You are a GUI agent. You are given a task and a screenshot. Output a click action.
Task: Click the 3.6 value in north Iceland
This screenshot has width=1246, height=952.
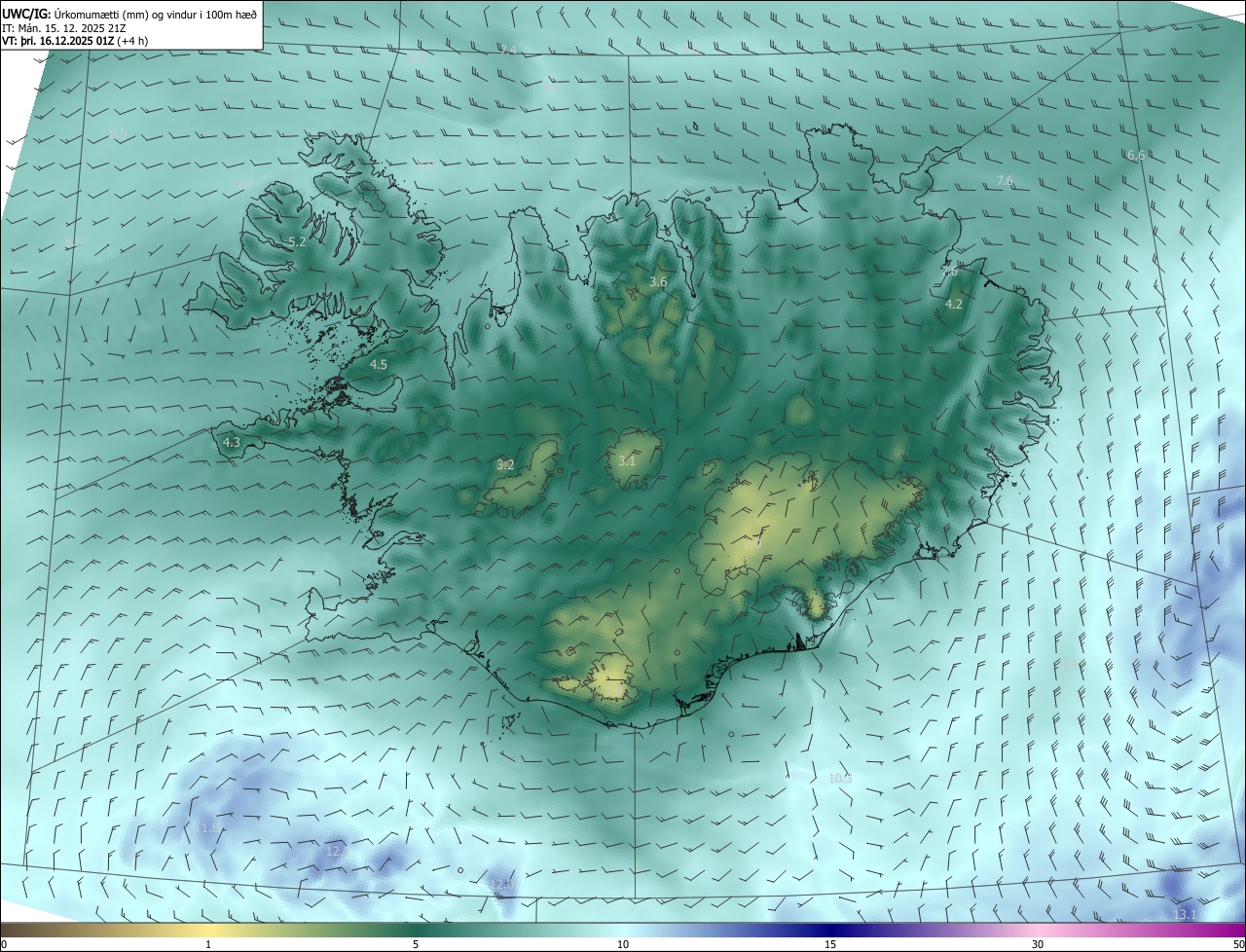658,282
